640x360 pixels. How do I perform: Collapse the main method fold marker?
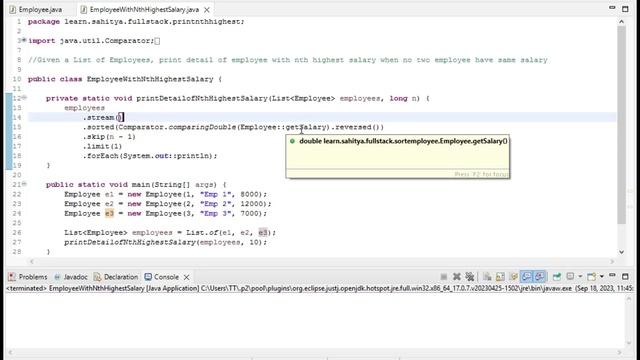pos(24,184)
